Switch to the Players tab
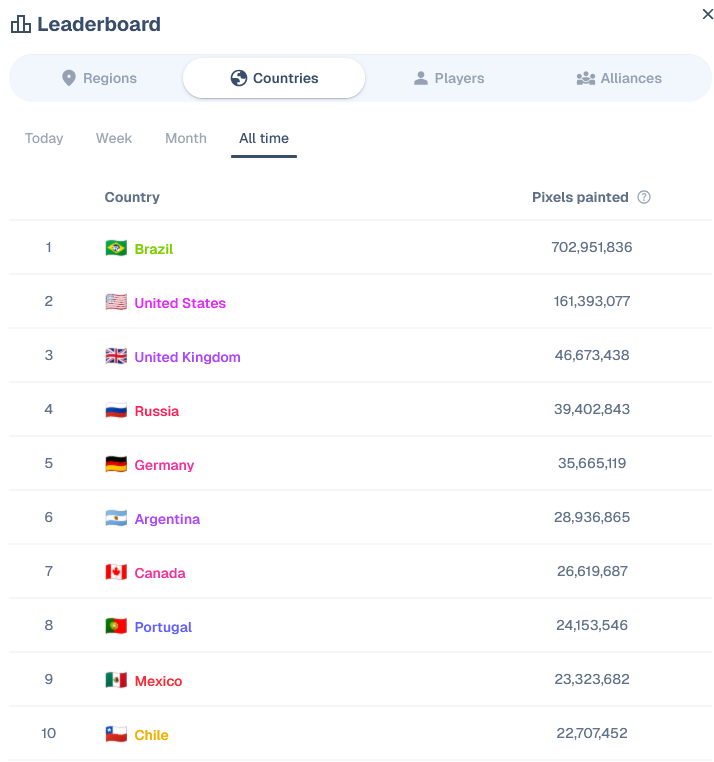 pos(449,78)
